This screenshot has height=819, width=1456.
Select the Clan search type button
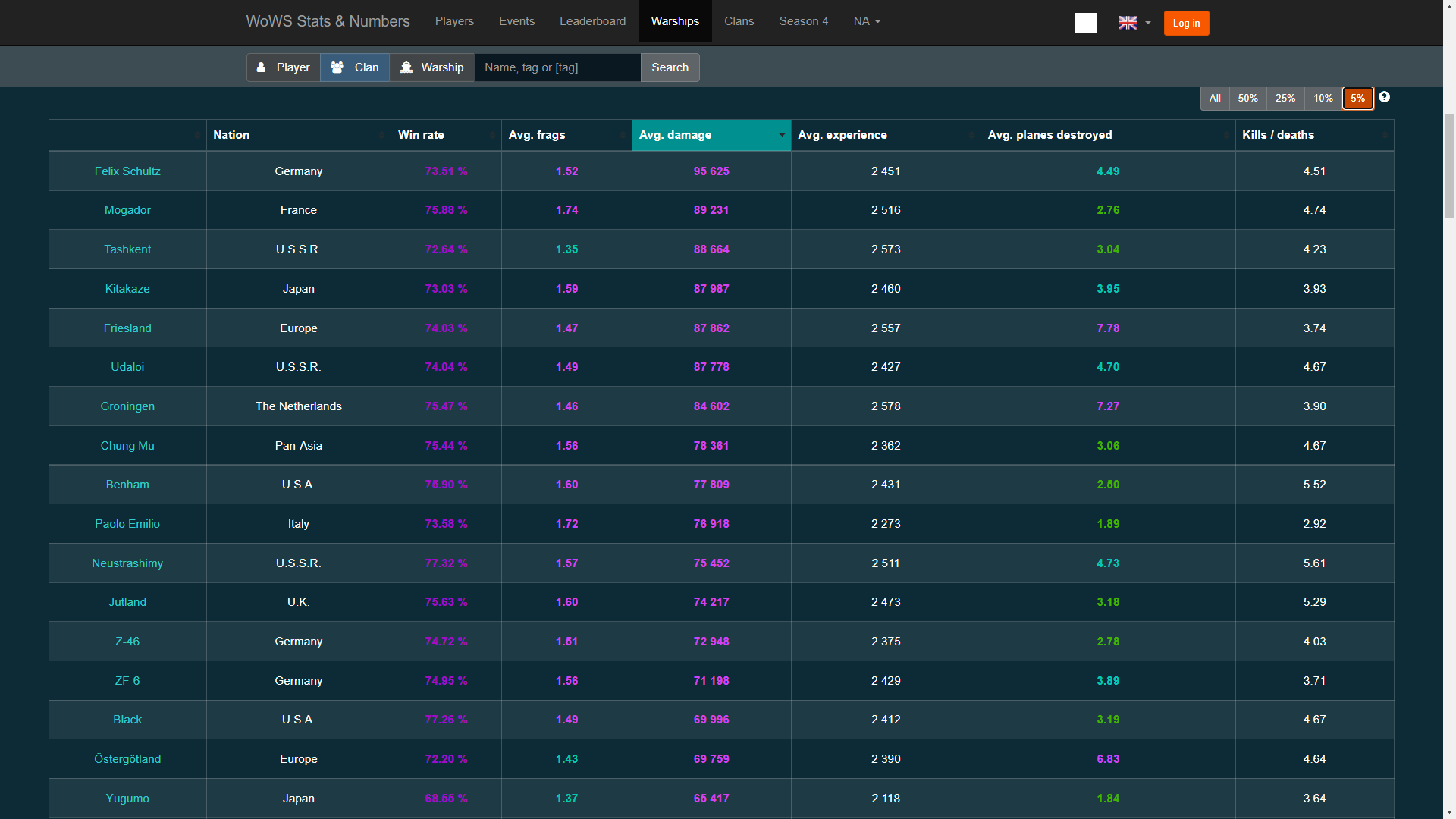coord(355,67)
